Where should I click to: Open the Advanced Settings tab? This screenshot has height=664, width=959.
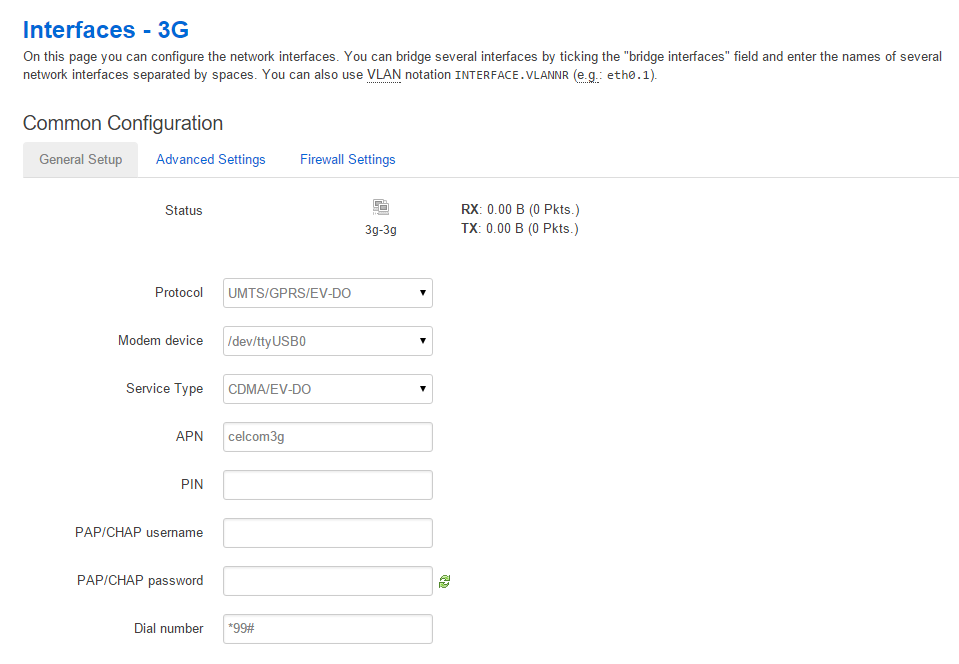point(211,160)
